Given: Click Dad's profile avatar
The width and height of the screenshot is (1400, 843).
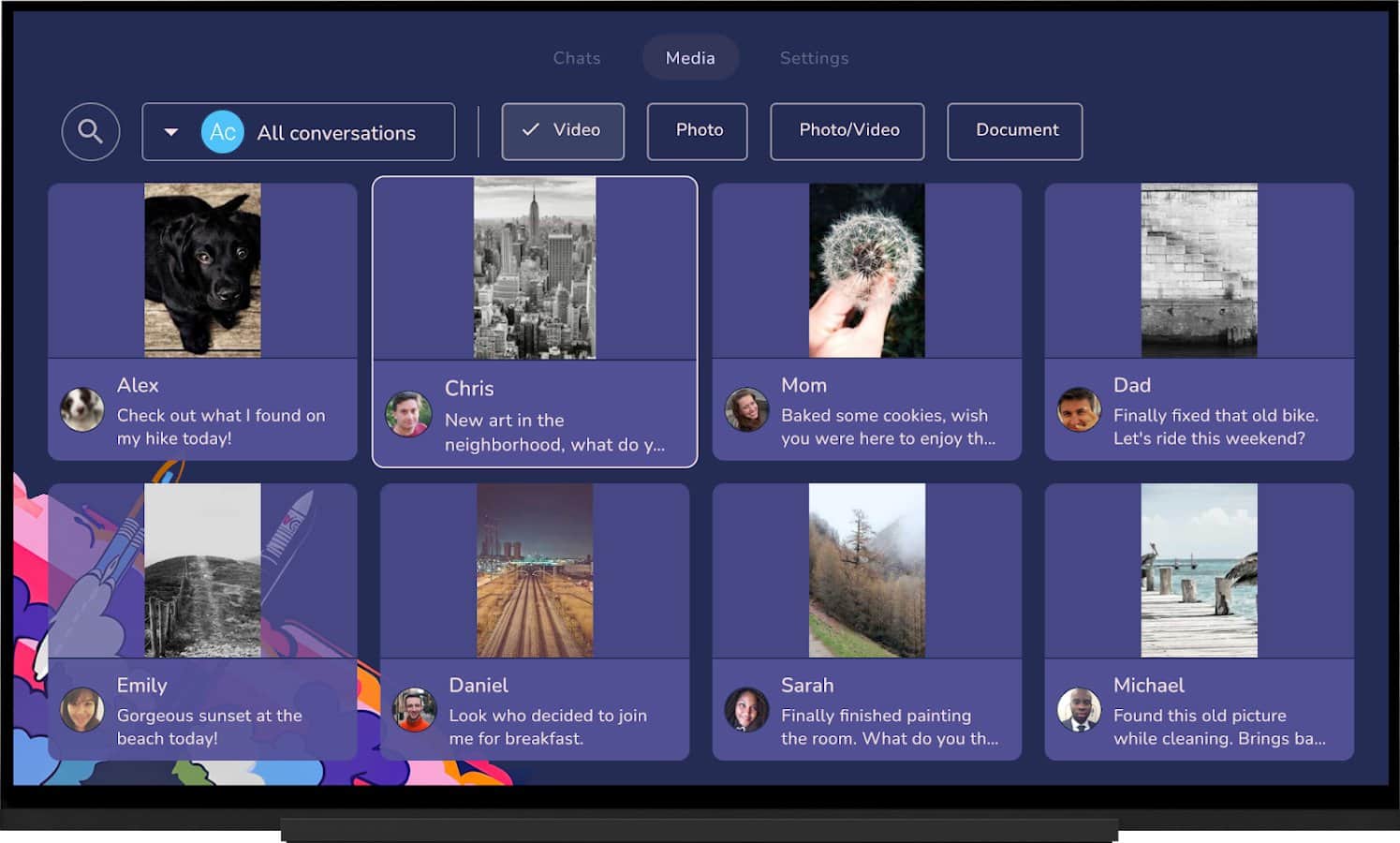Looking at the screenshot, I should pos(1079,410).
